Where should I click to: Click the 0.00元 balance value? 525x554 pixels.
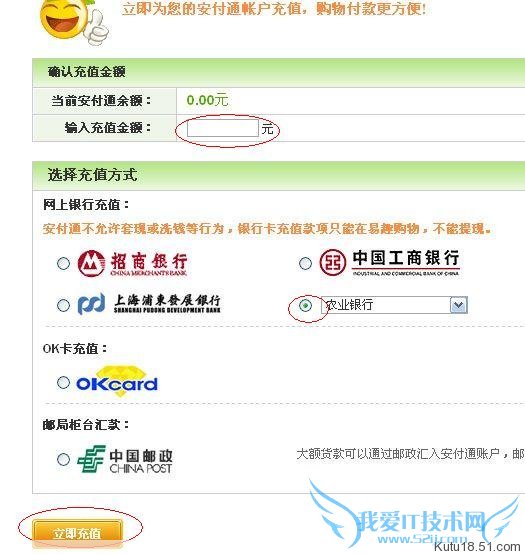207,100
